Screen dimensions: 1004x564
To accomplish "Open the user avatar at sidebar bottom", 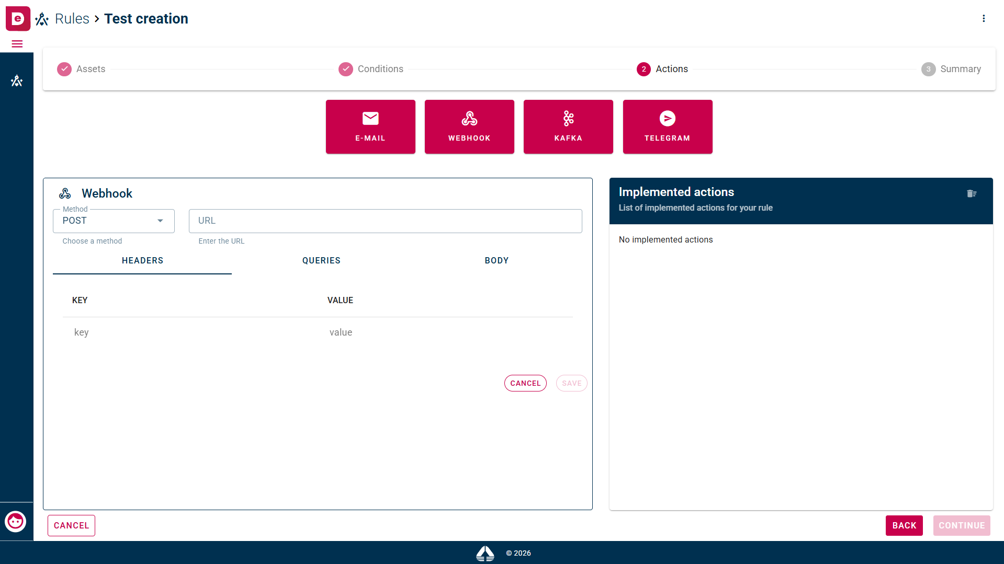I will click(15, 522).
